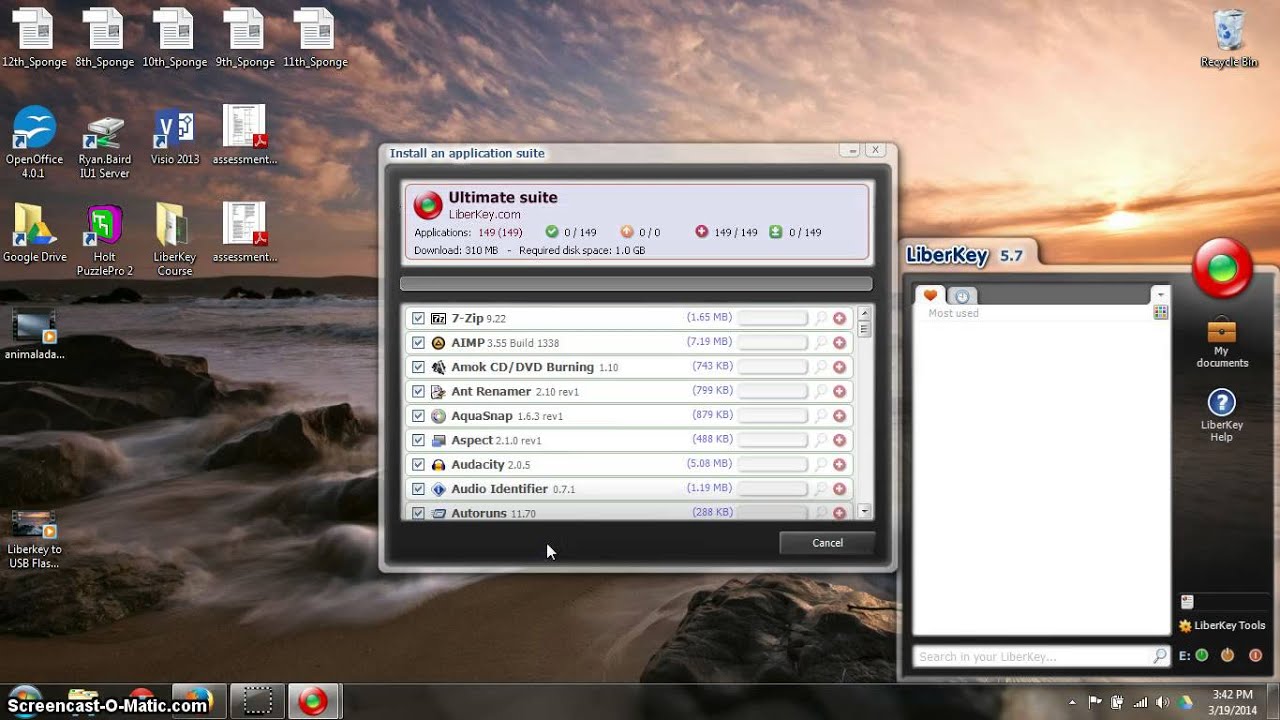
Task: Click the red plus icon for Audacity
Action: (x=839, y=465)
